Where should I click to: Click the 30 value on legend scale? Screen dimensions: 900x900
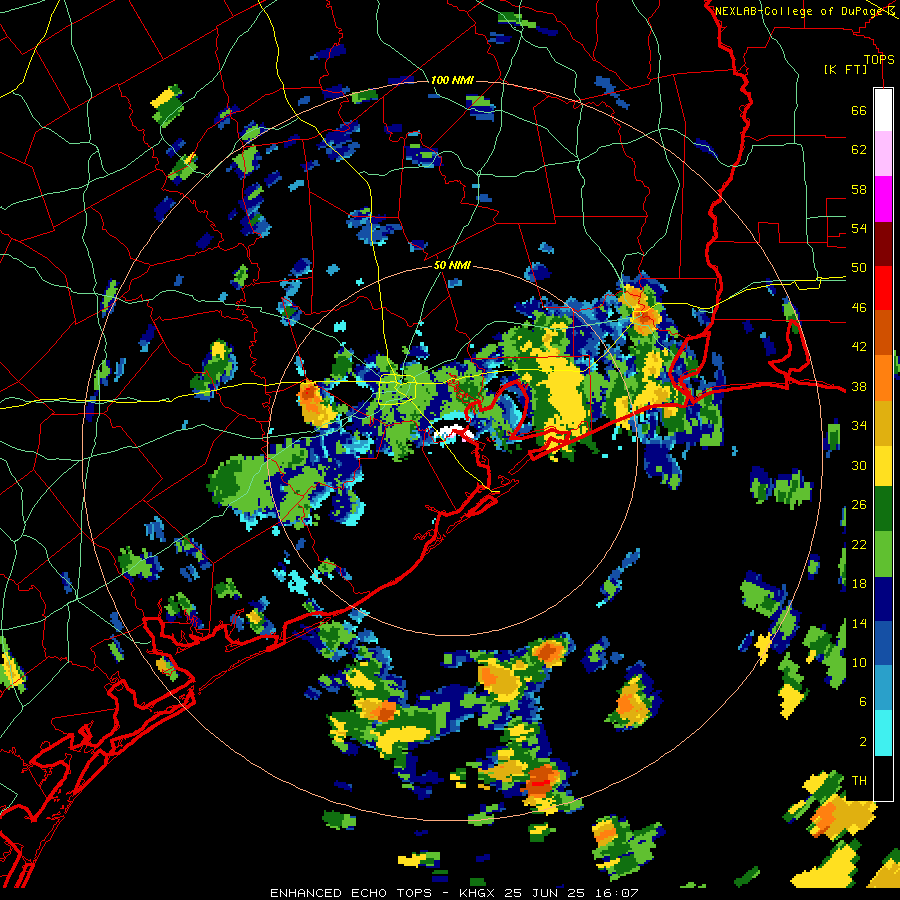point(859,465)
